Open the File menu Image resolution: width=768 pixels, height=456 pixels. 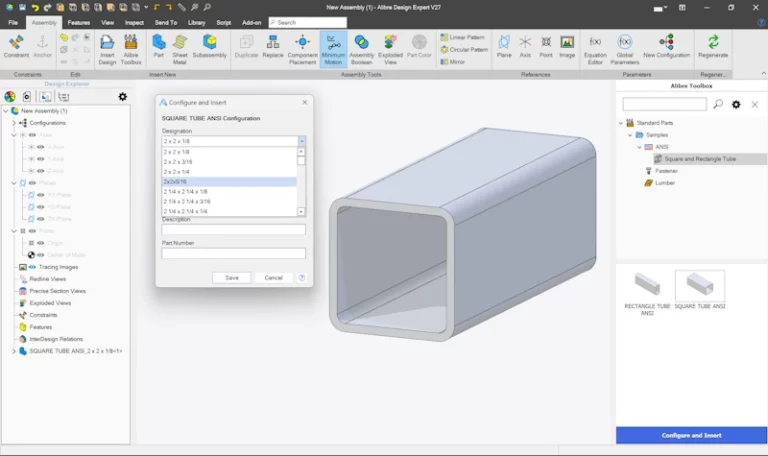point(13,23)
